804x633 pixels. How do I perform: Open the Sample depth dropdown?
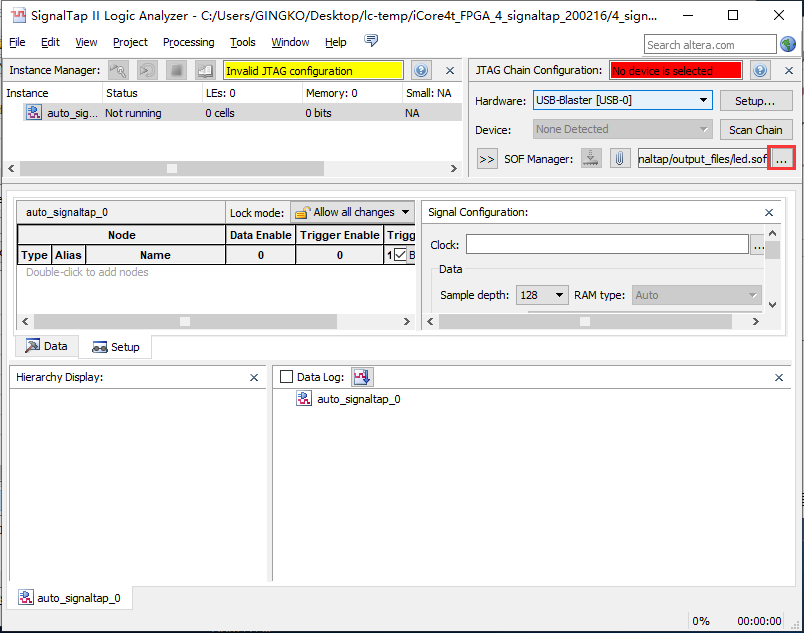point(542,295)
